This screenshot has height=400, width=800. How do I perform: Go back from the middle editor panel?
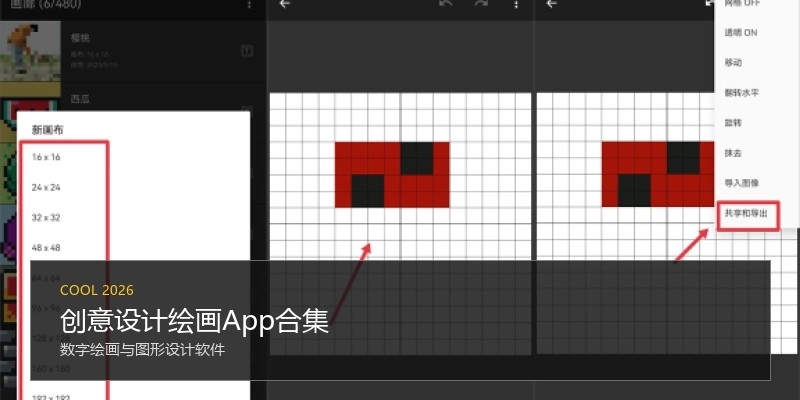pos(285,4)
